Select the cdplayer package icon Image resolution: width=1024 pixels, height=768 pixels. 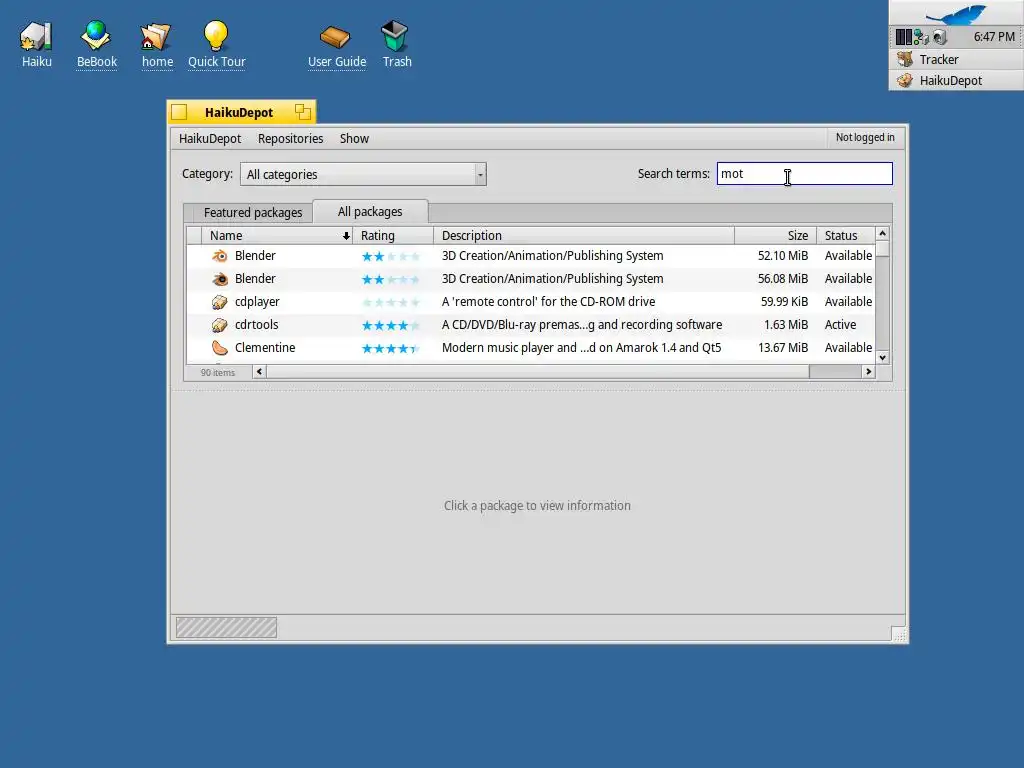tap(219, 302)
